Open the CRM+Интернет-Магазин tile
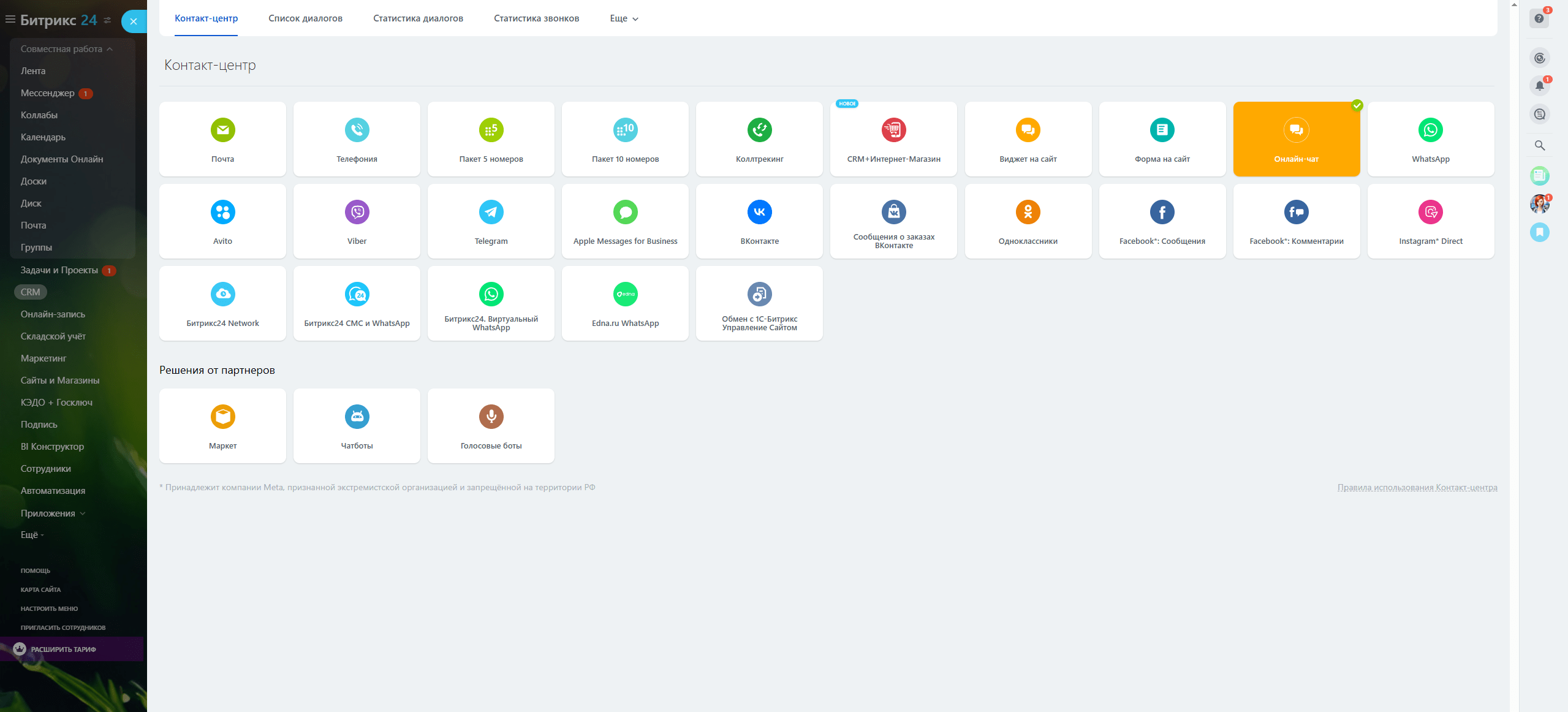 tap(893, 139)
